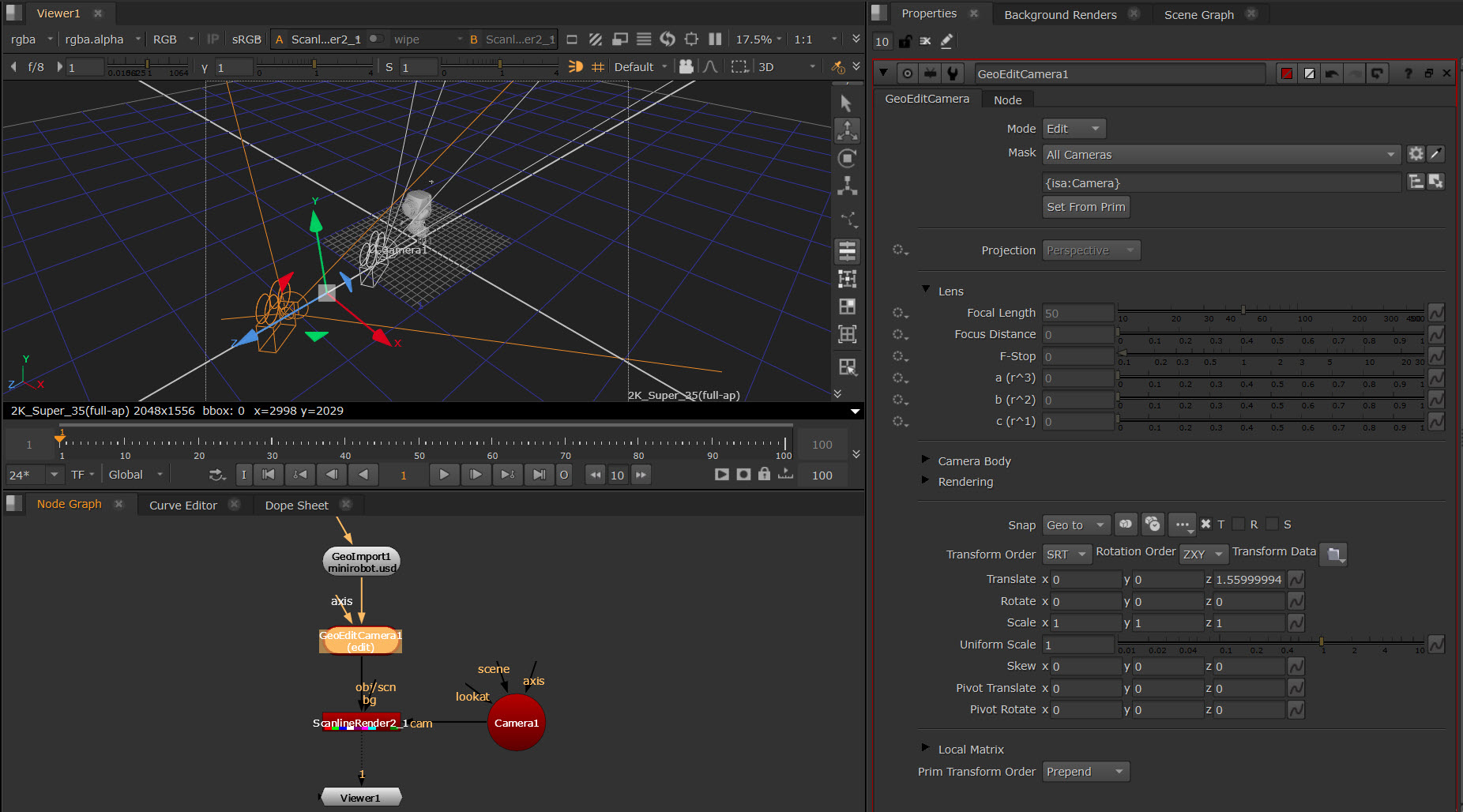
Task: Click the pause viewer updates icon
Action: tap(715, 39)
